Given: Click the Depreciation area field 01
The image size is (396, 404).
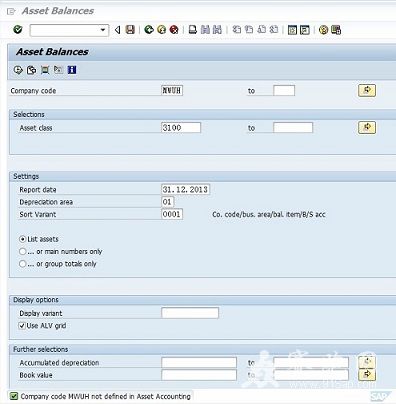Looking at the screenshot, I should click(167, 202).
